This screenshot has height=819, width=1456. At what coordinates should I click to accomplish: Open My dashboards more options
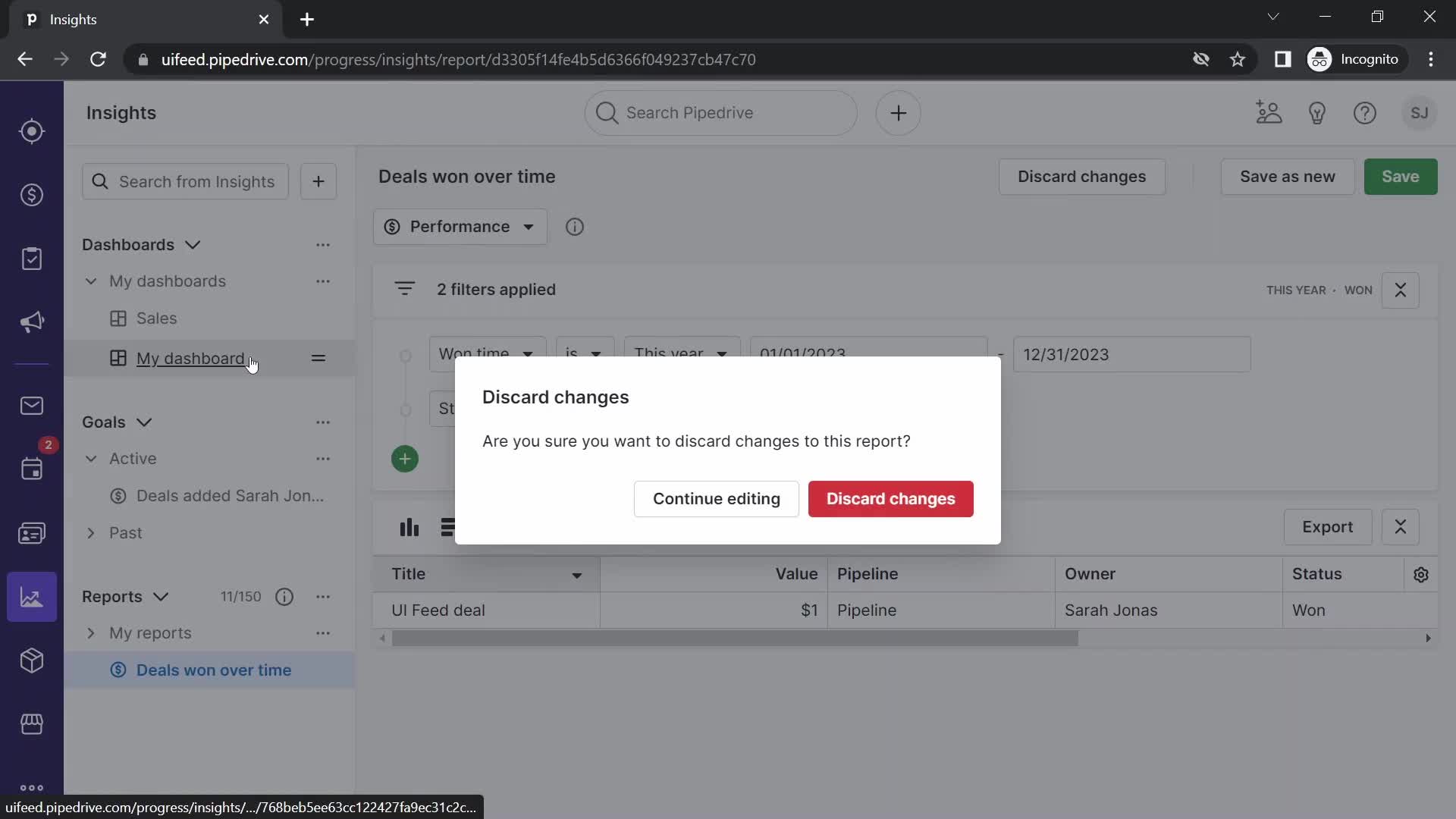(323, 281)
